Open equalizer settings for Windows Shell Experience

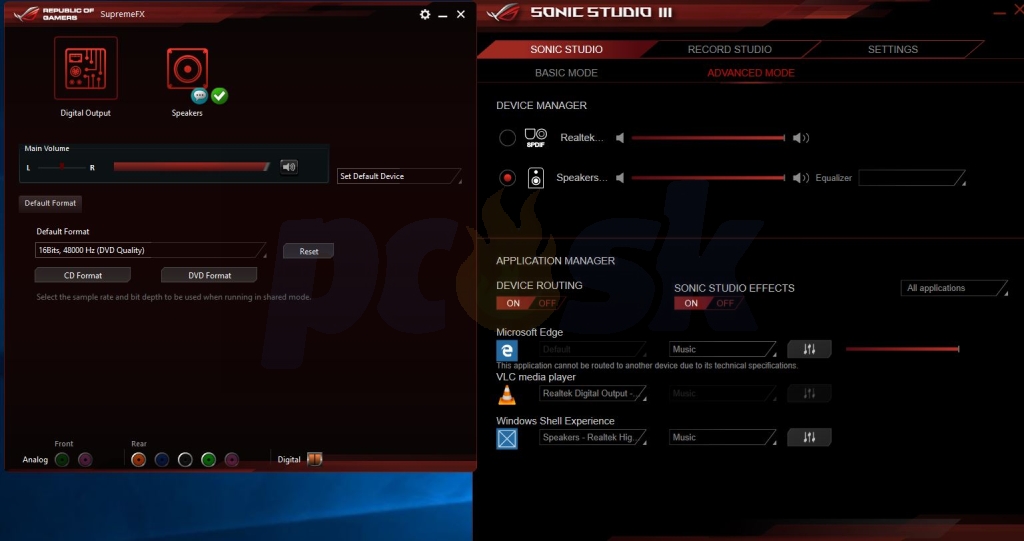tap(809, 437)
